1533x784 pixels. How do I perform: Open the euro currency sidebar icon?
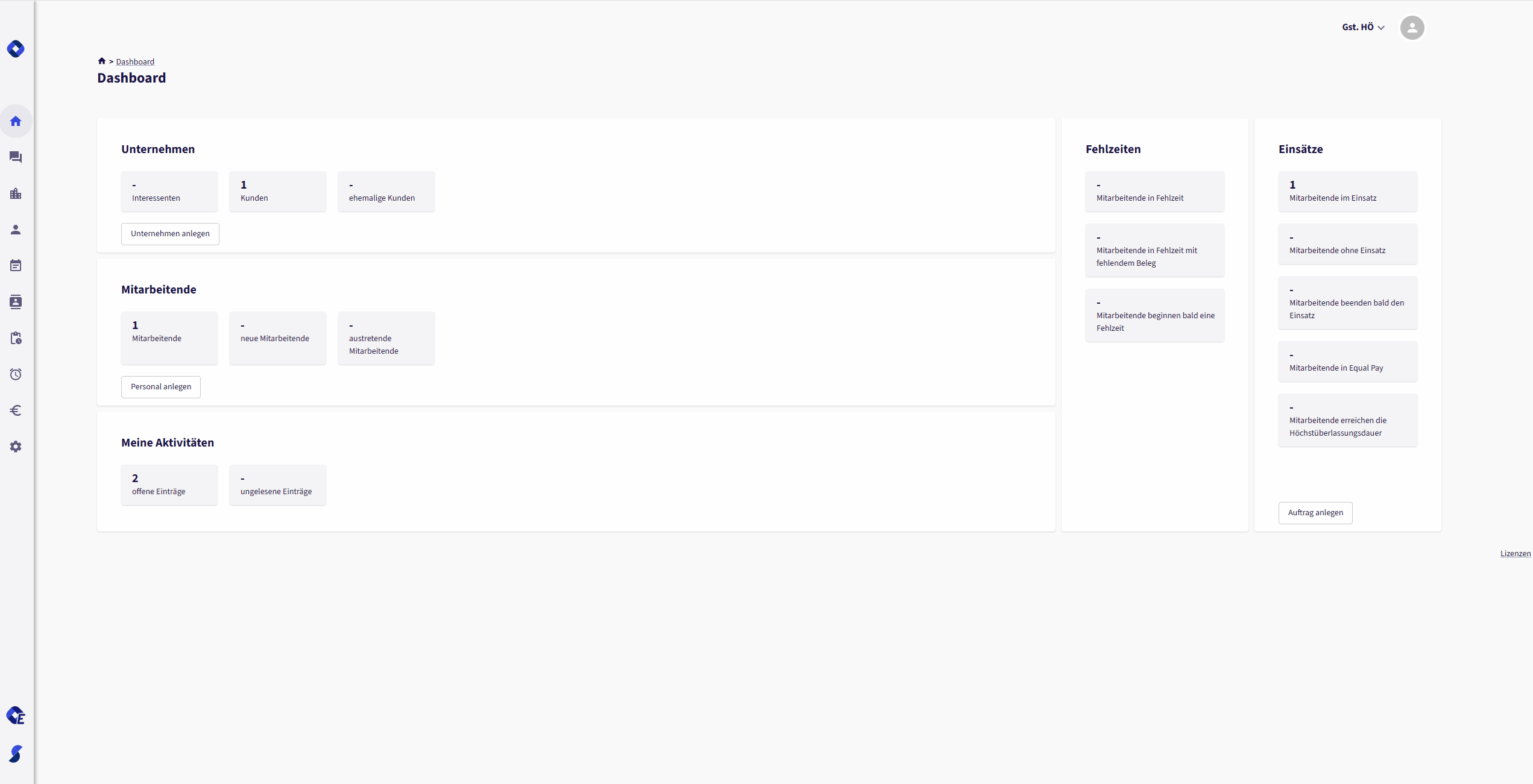point(16,410)
